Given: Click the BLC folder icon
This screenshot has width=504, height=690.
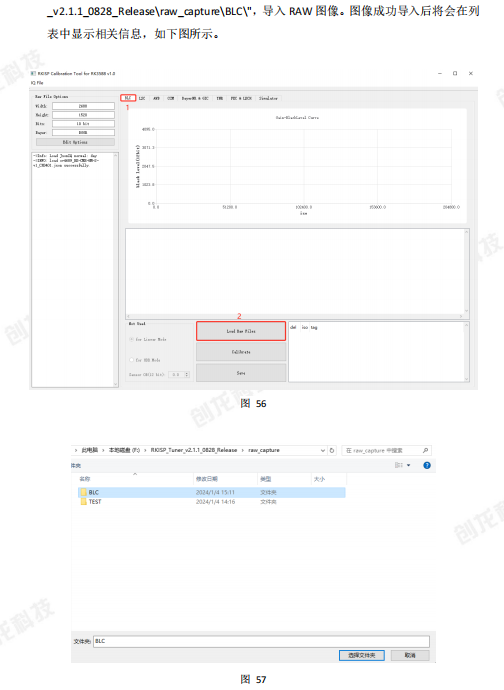Looking at the screenshot, I should point(83,492).
